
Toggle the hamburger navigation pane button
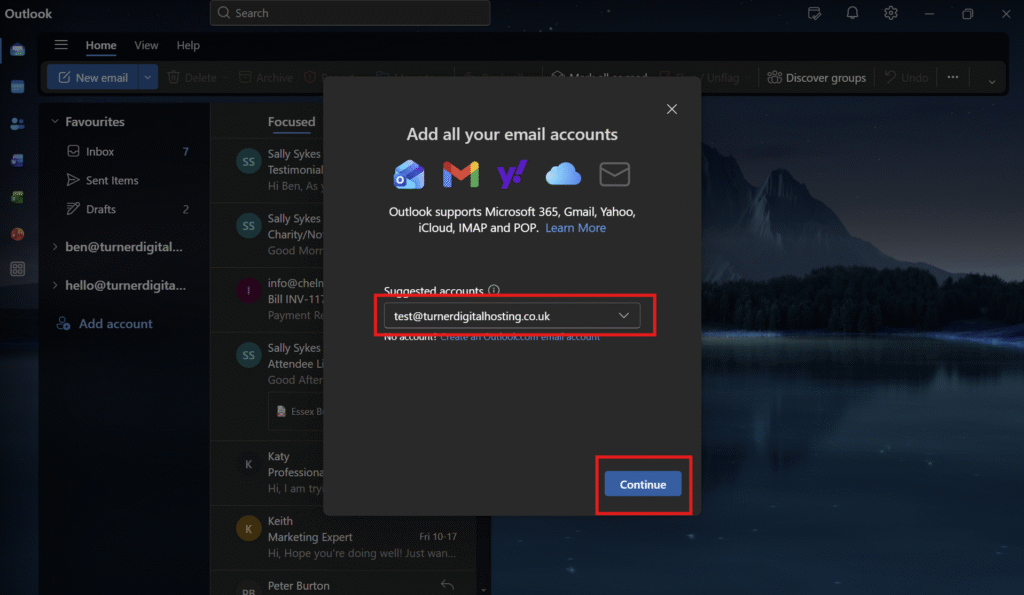pyautogui.click(x=61, y=44)
